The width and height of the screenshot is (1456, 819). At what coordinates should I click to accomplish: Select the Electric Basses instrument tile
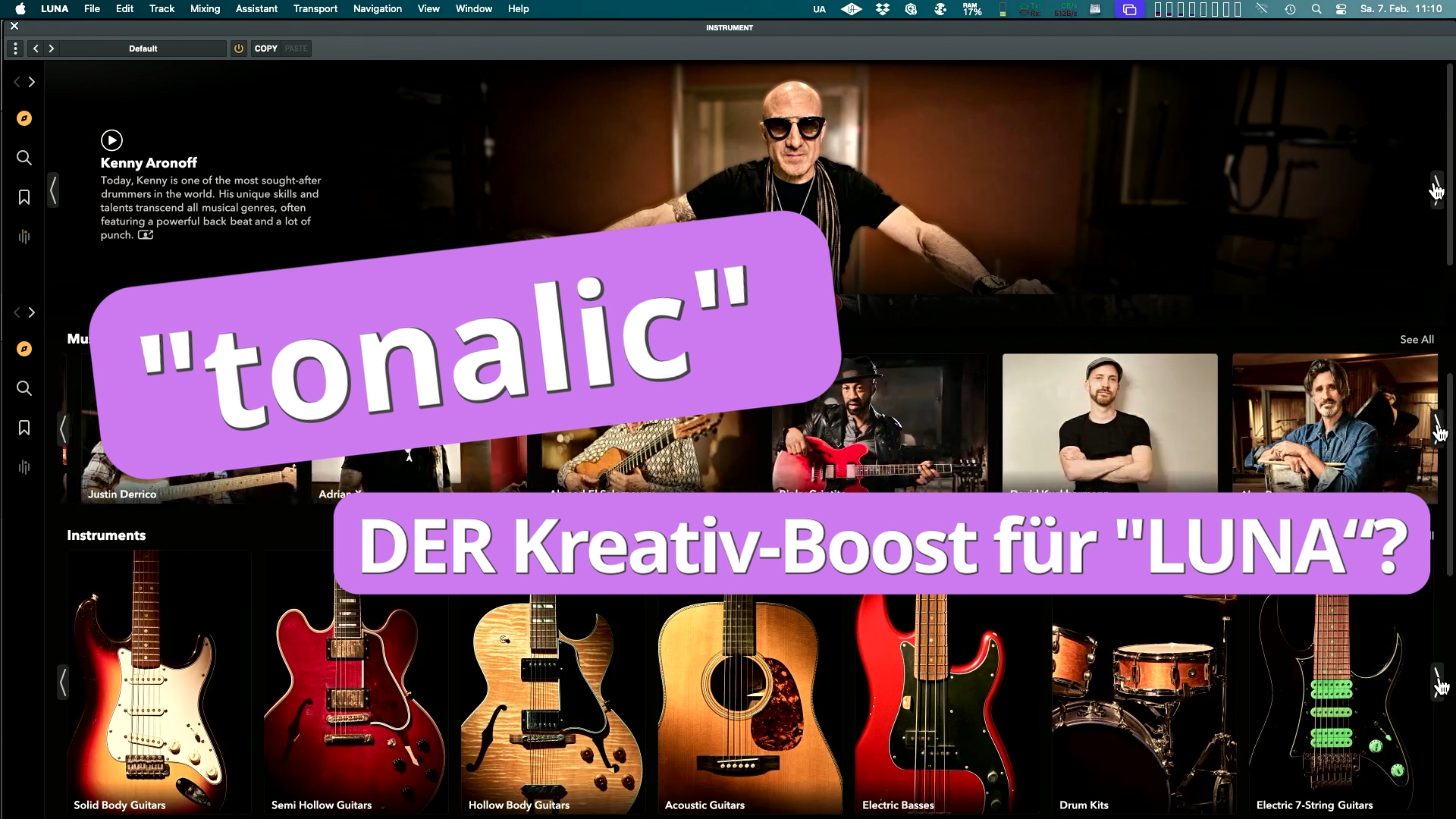click(946, 705)
